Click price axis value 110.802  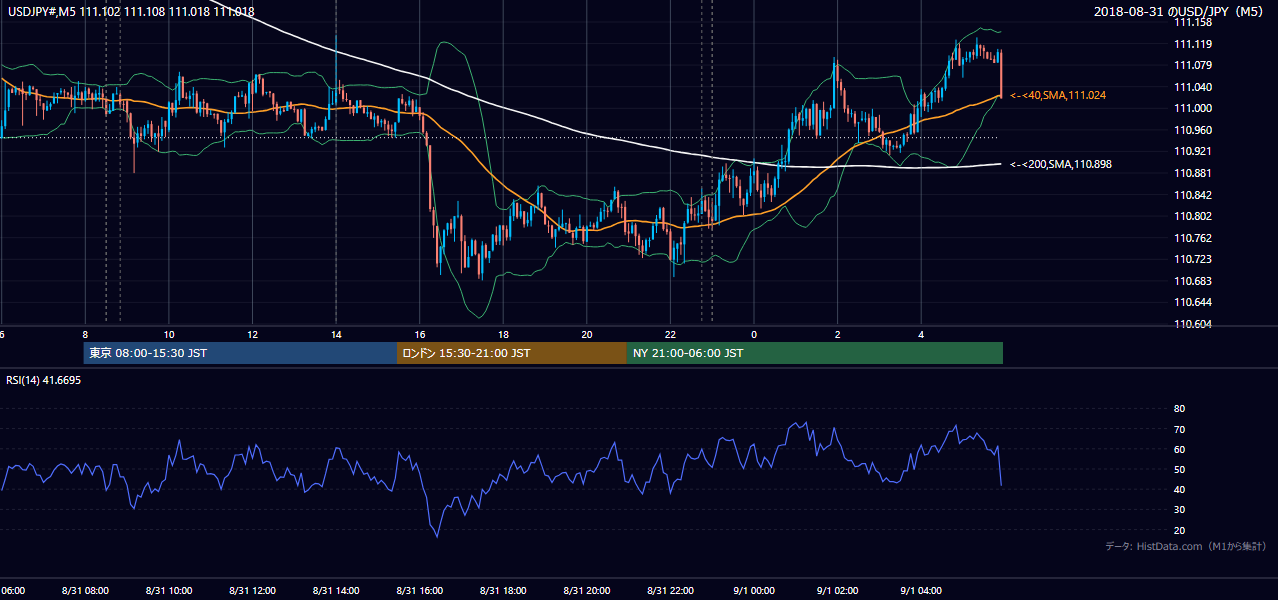pos(1192,216)
